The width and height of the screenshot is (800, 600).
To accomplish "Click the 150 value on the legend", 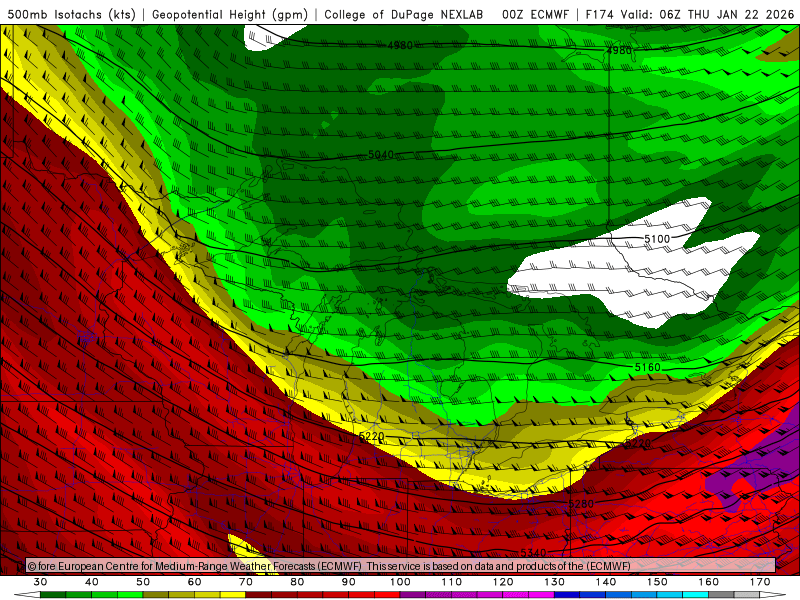I will tap(658, 582).
